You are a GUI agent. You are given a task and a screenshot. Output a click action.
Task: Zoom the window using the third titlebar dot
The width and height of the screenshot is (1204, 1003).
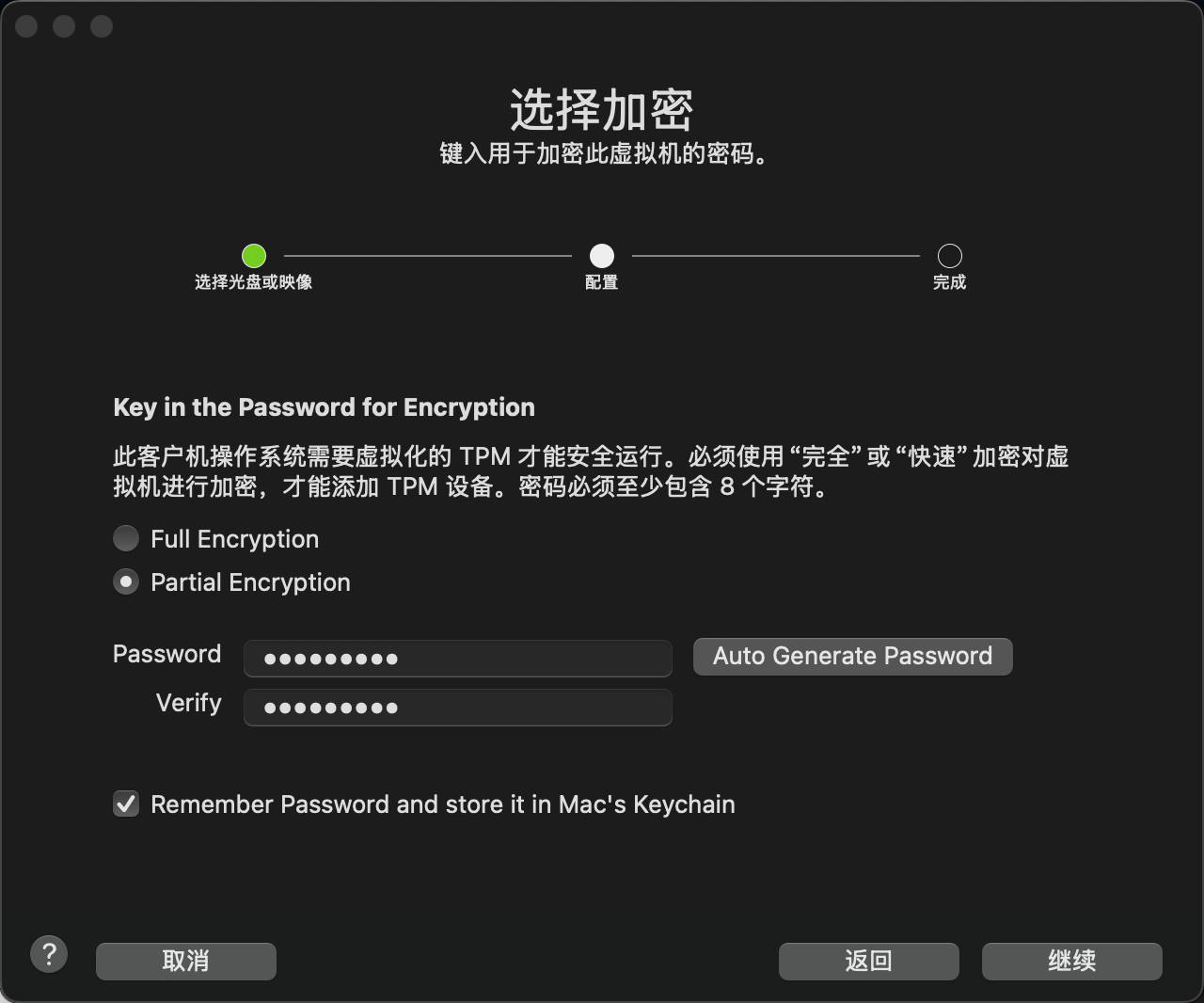(x=102, y=26)
